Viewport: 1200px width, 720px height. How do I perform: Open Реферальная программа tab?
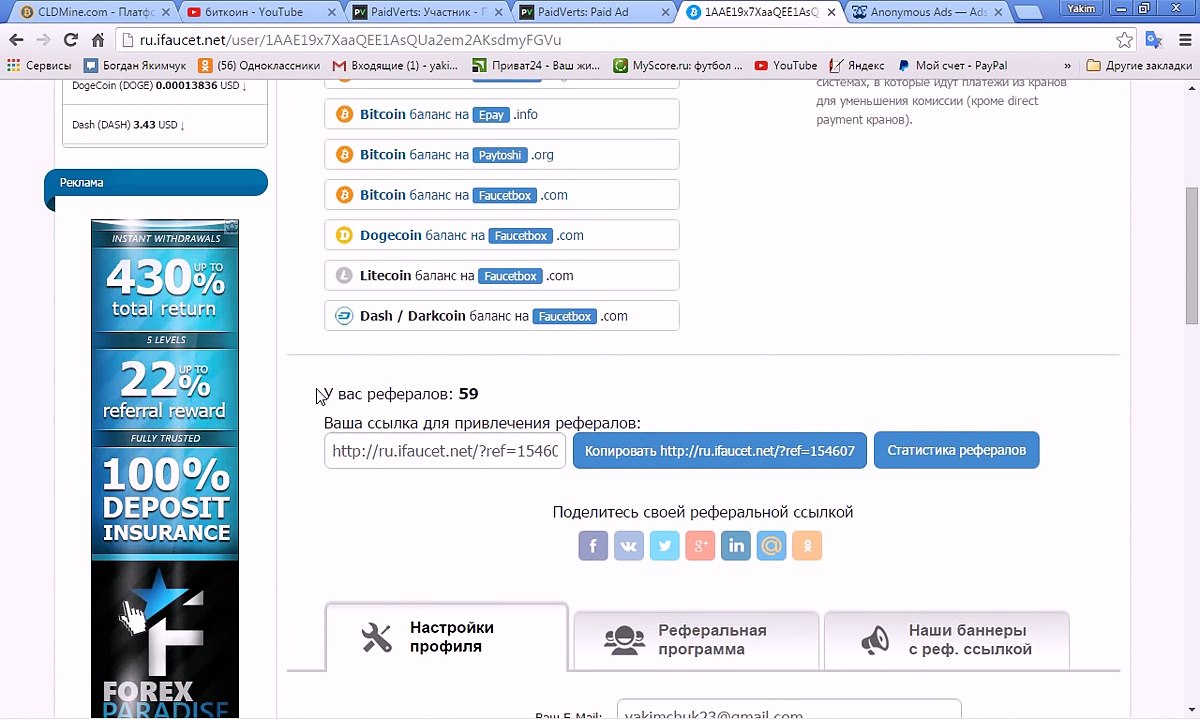point(696,640)
